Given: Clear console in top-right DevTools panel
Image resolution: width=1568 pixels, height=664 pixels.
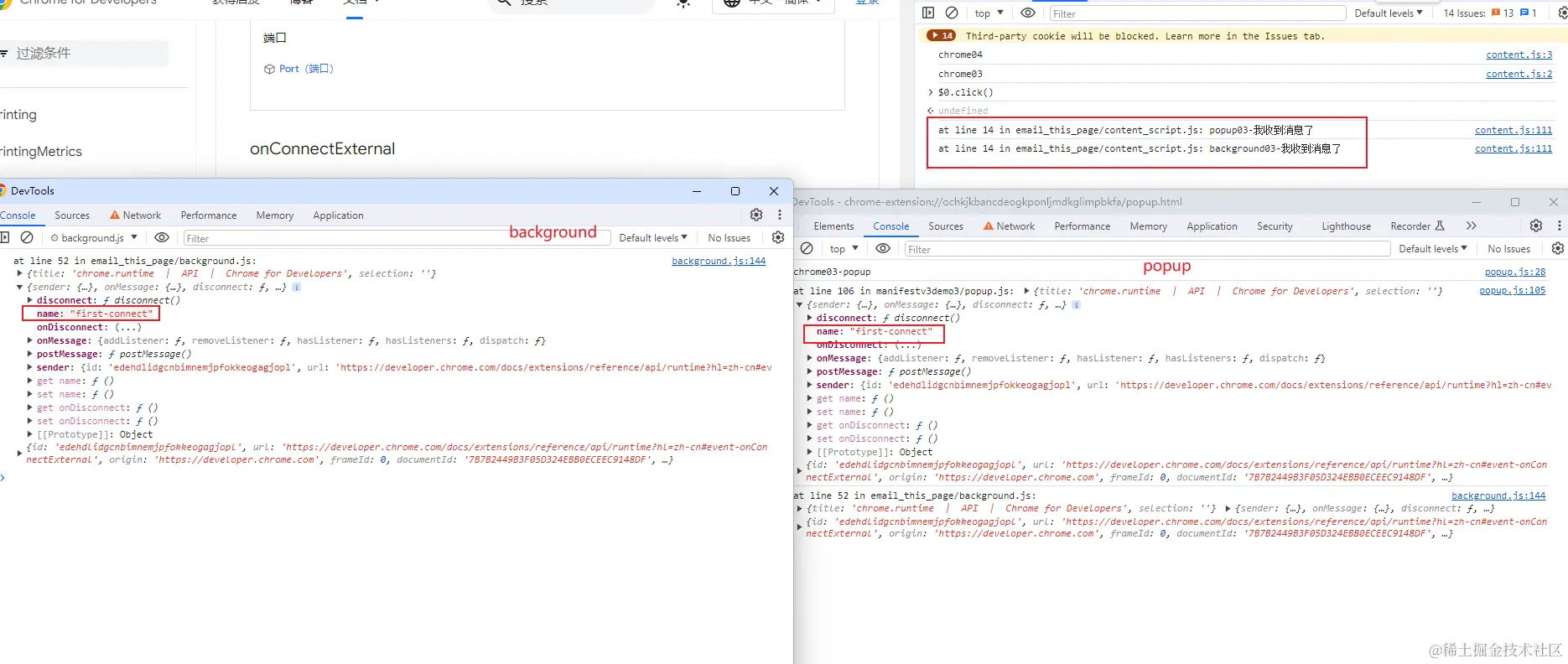Looking at the screenshot, I should pyautogui.click(x=952, y=13).
